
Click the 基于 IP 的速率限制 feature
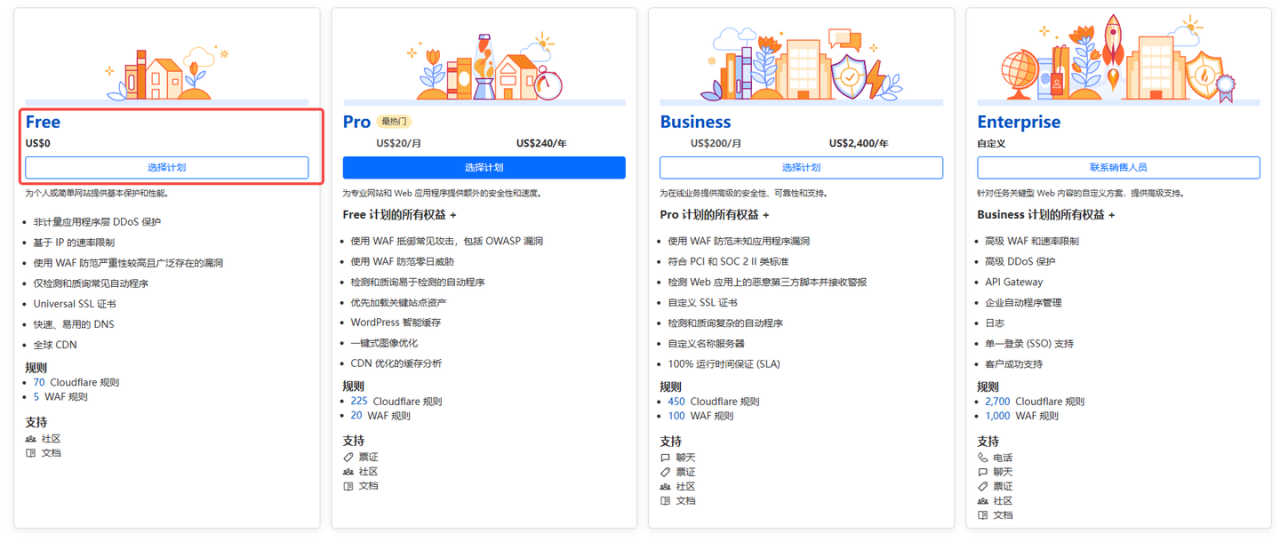click(74, 242)
